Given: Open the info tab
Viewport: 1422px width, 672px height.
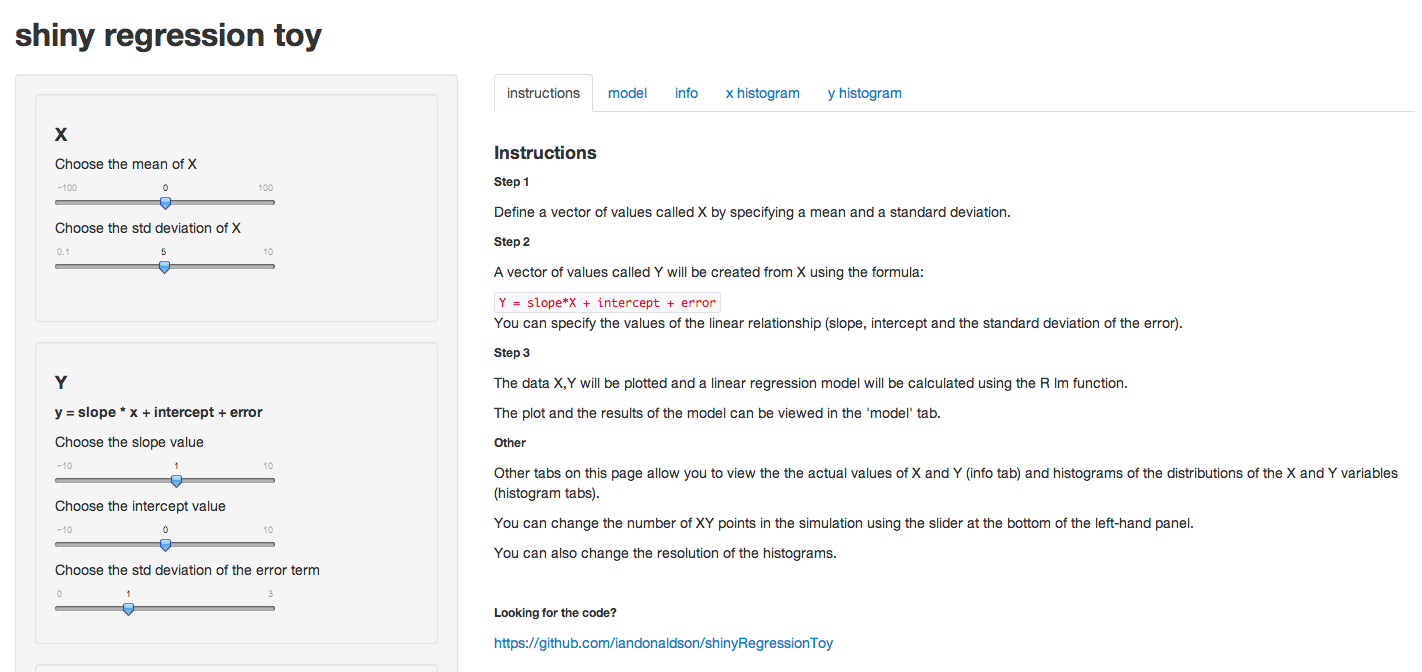Looking at the screenshot, I should pos(686,93).
